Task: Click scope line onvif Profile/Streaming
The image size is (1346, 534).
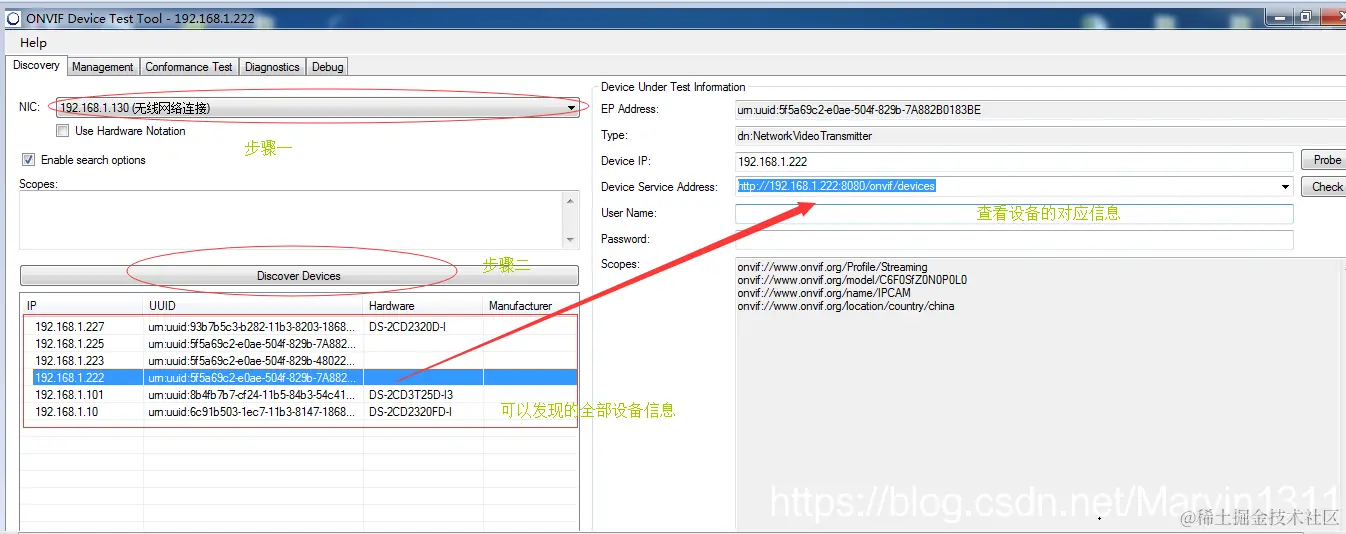Action: point(832,267)
